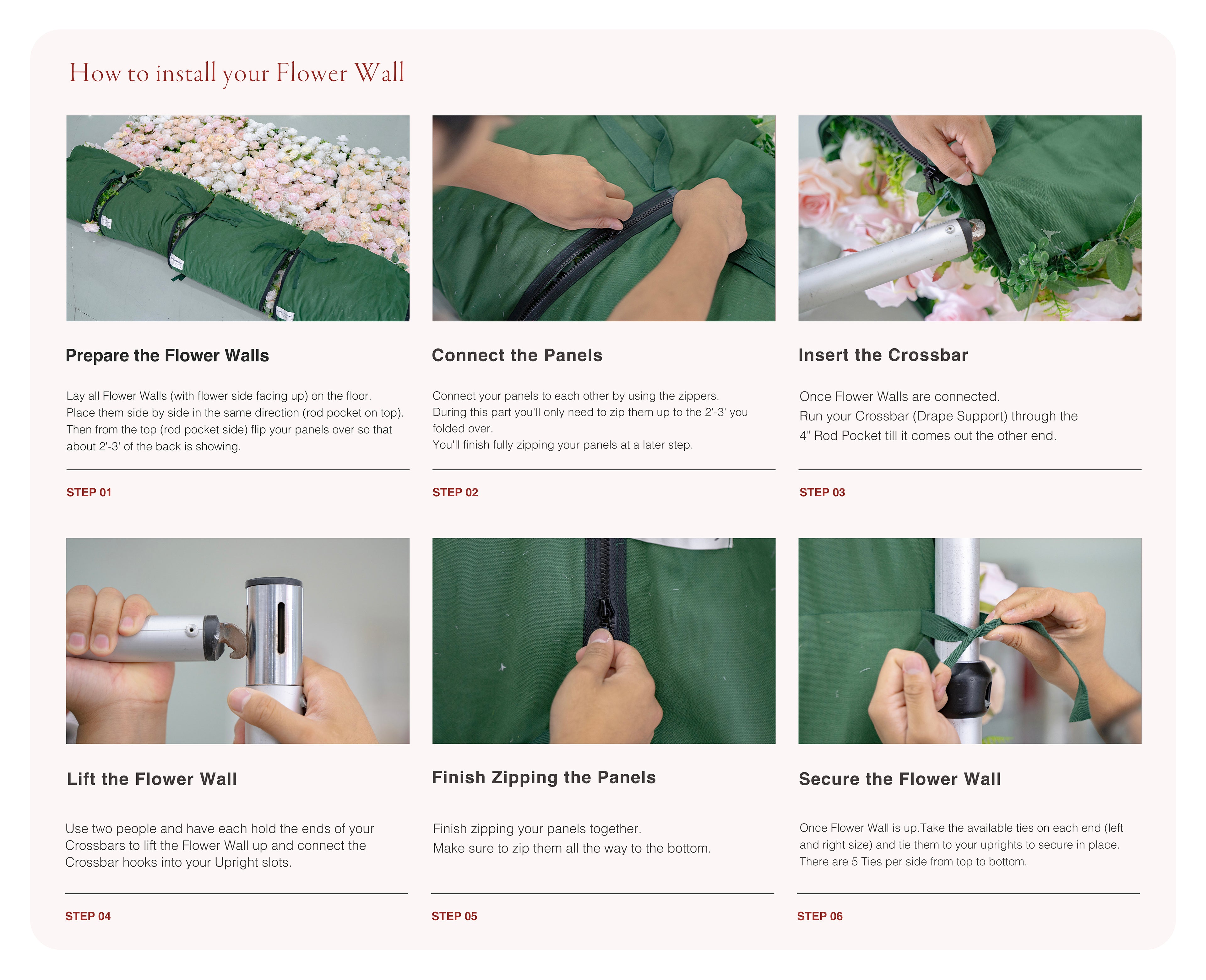Click the paragraph about 5 Ties per side

point(960,844)
